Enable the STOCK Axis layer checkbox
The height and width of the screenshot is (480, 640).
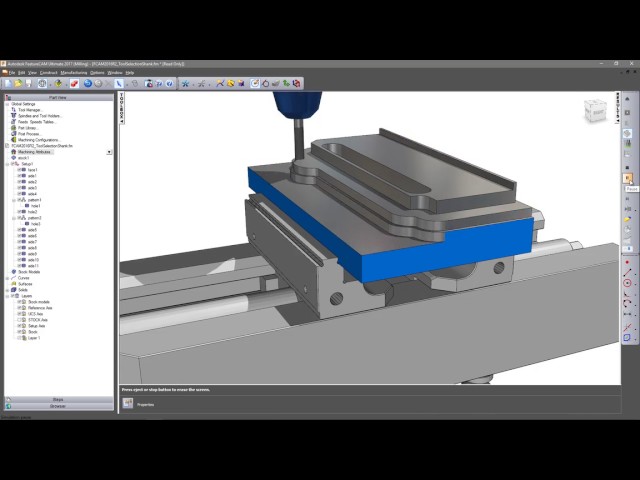click(19, 320)
